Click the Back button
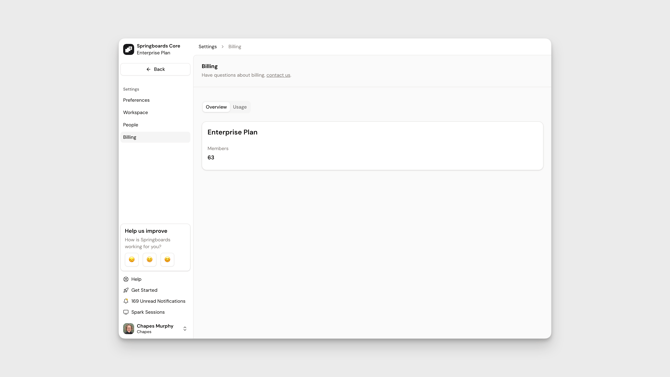670x377 pixels. coord(156,69)
